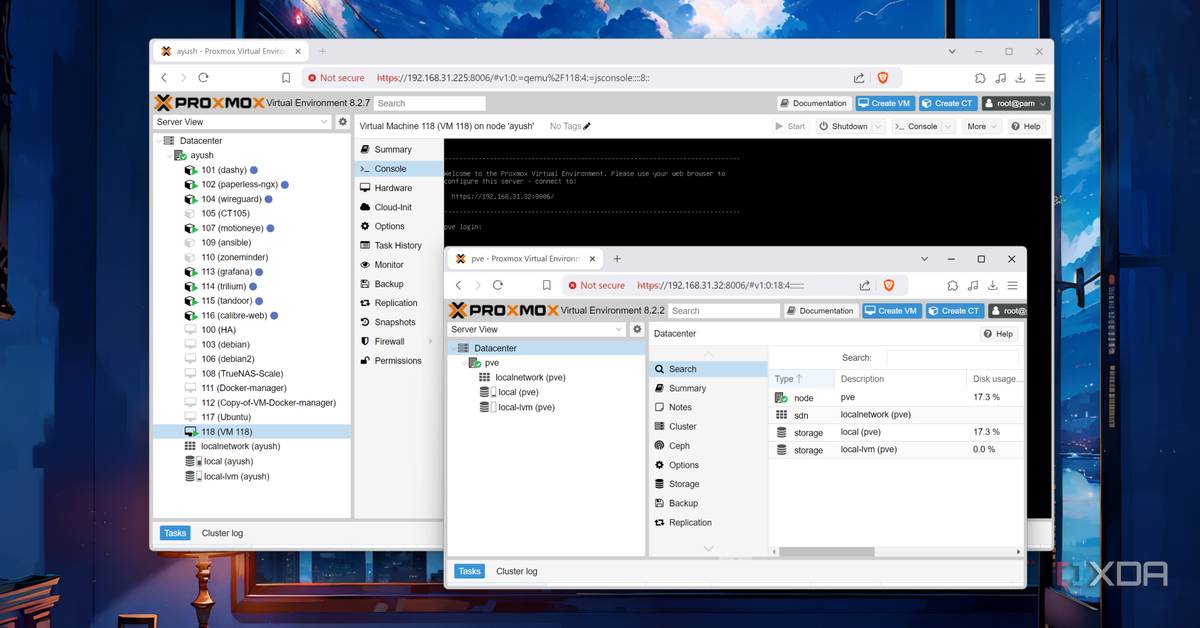1200x628 pixels.
Task: Click the Create VM button in back window
Action: (x=884, y=103)
